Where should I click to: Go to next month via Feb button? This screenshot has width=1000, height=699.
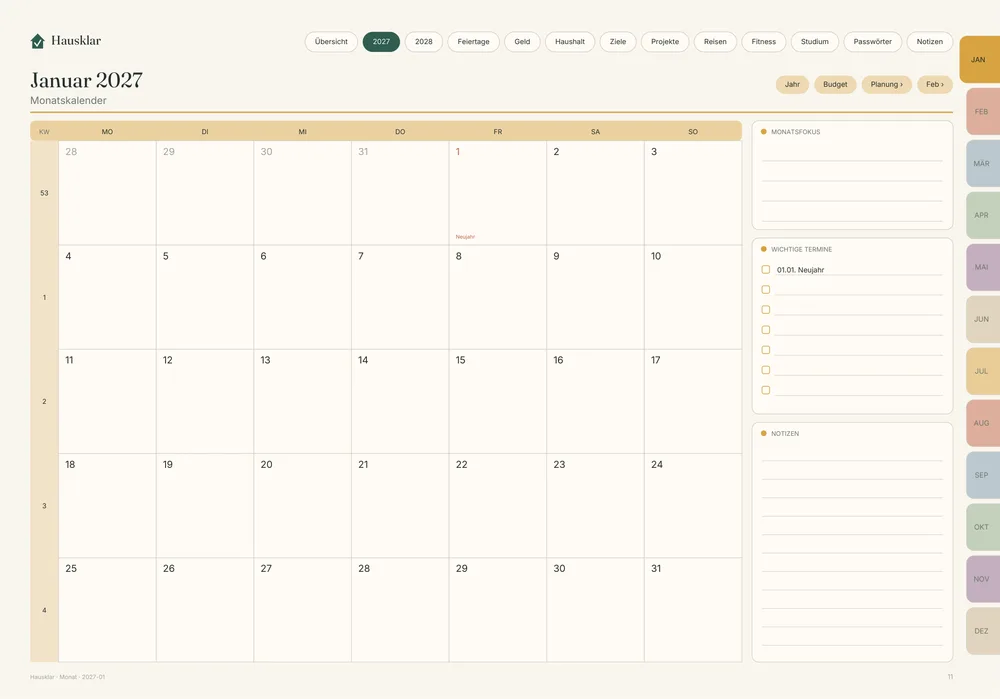click(x=935, y=85)
